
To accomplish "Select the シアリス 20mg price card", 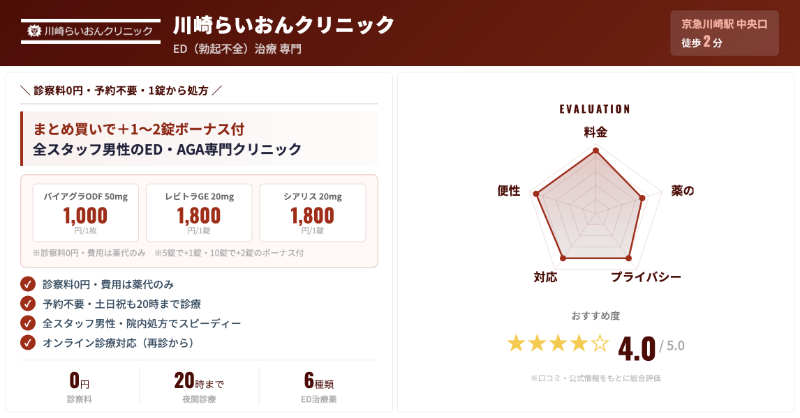I will pyautogui.click(x=312, y=212).
